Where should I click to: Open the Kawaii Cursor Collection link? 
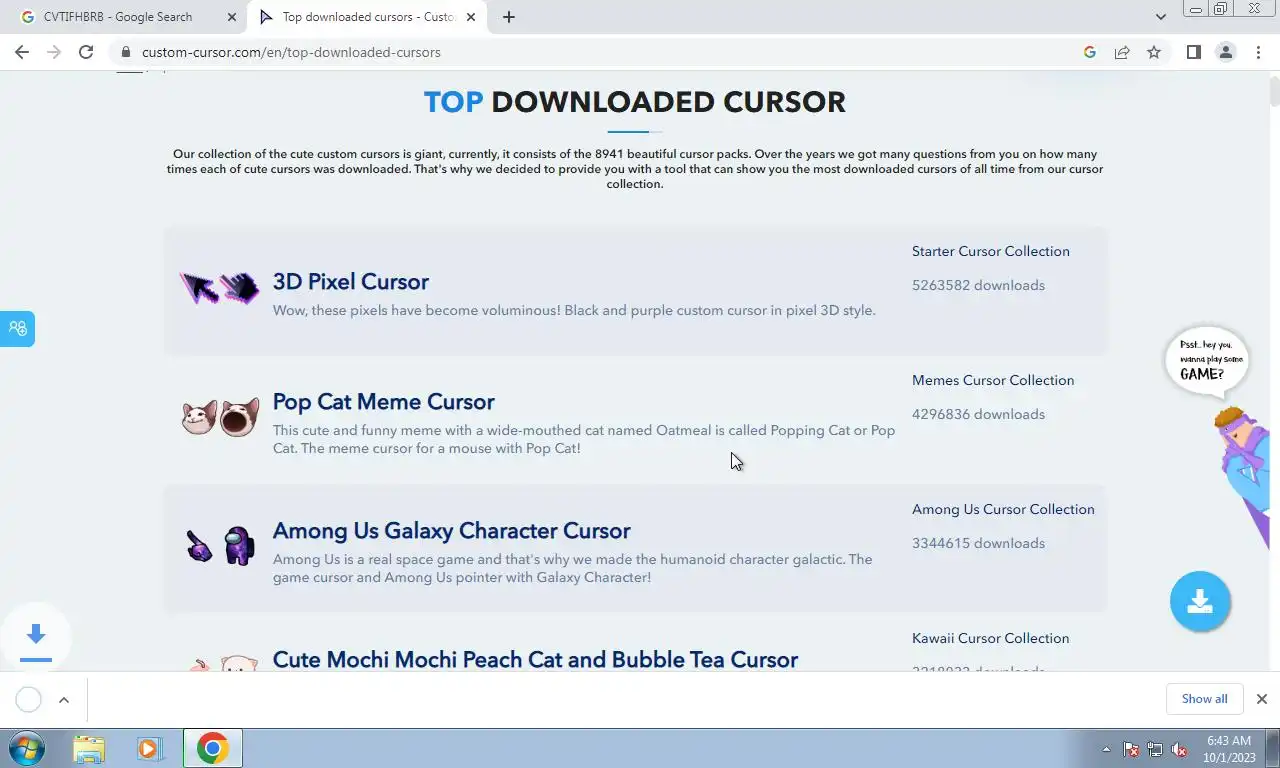click(x=991, y=638)
